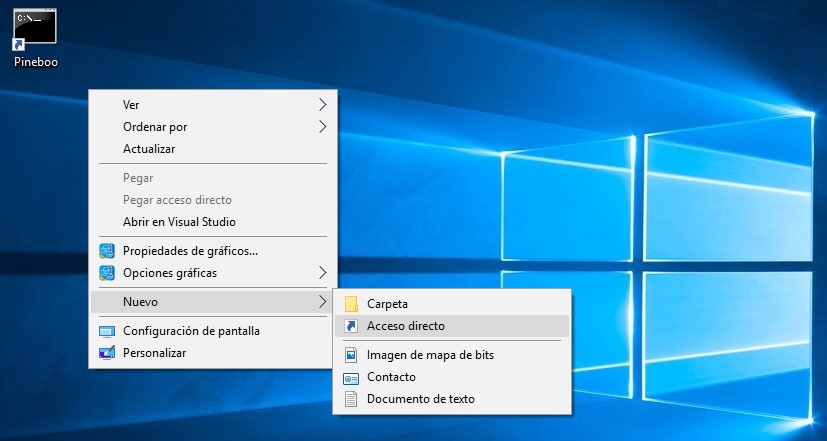The width and height of the screenshot is (827, 441).
Task: Click the graphics icon beside Opciones gráficas
Action: tap(107, 273)
